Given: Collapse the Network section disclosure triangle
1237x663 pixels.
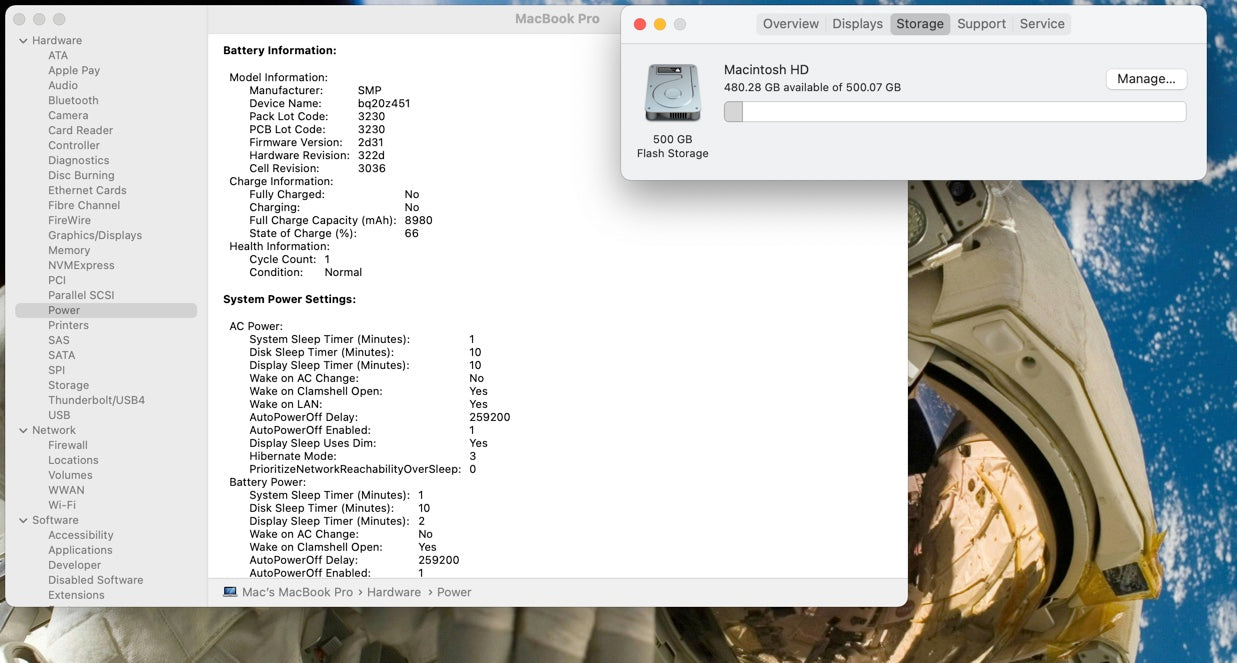Looking at the screenshot, I should 23,431.
